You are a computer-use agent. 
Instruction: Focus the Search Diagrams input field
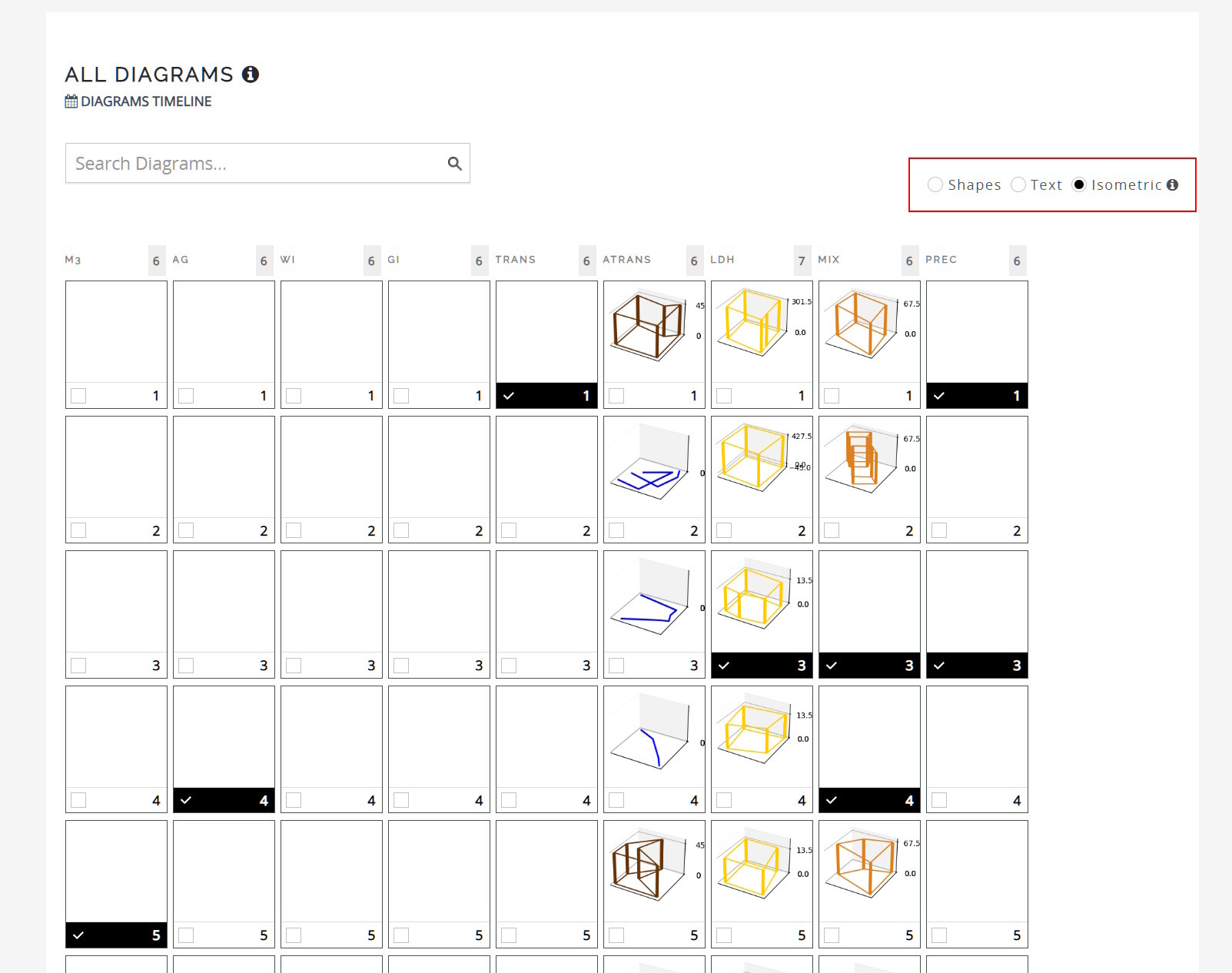[x=267, y=163]
